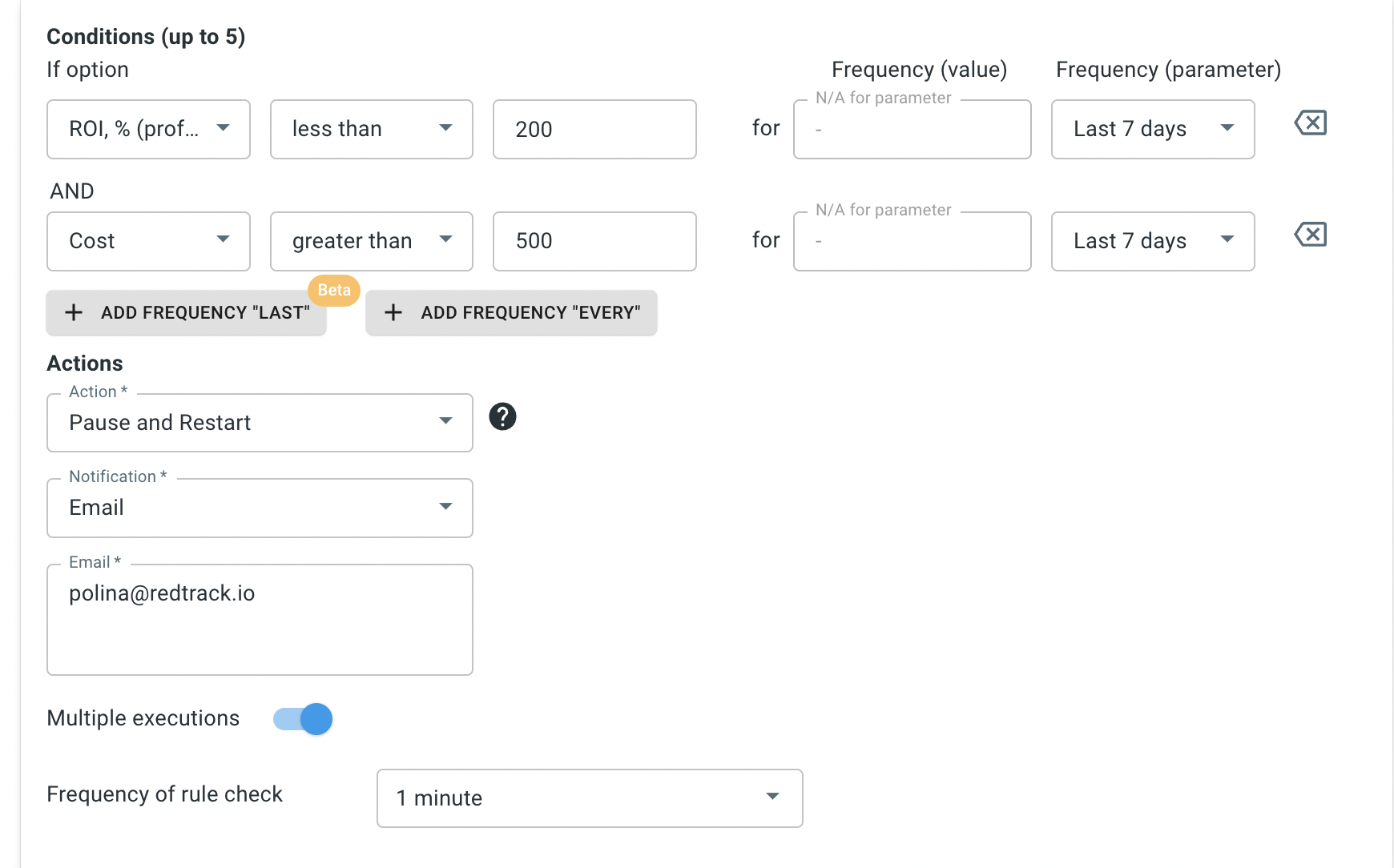The image size is (1394, 868).
Task: Open Last 7 days dropdown for Cost row
Action: tap(1152, 241)
